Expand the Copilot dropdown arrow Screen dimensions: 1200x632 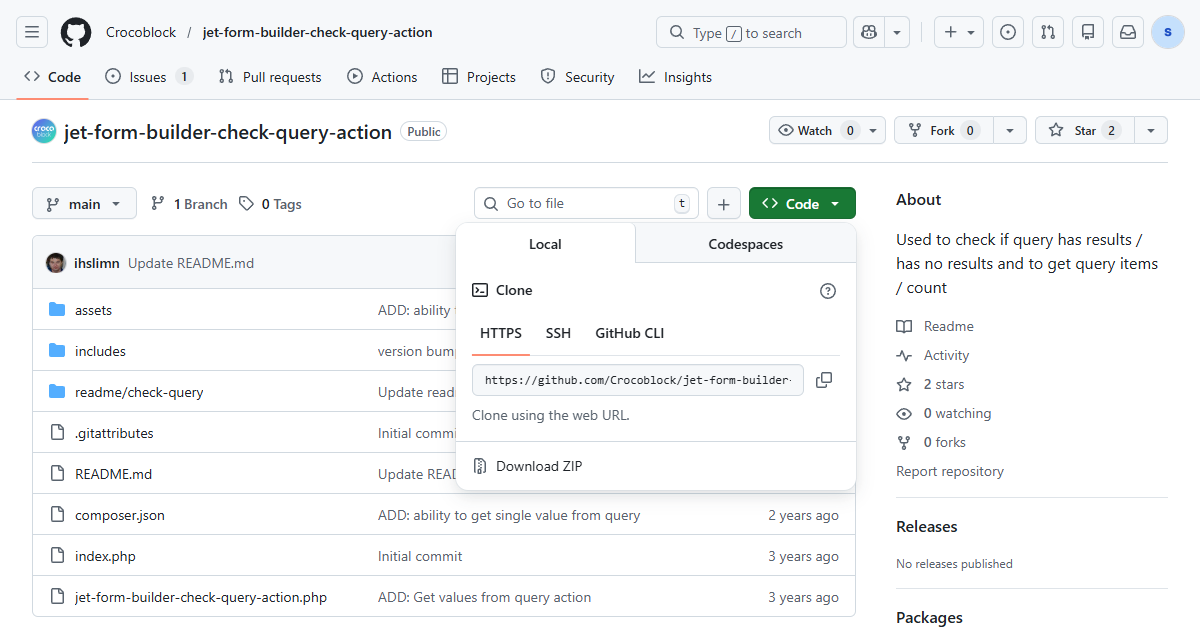click(898, 32)
